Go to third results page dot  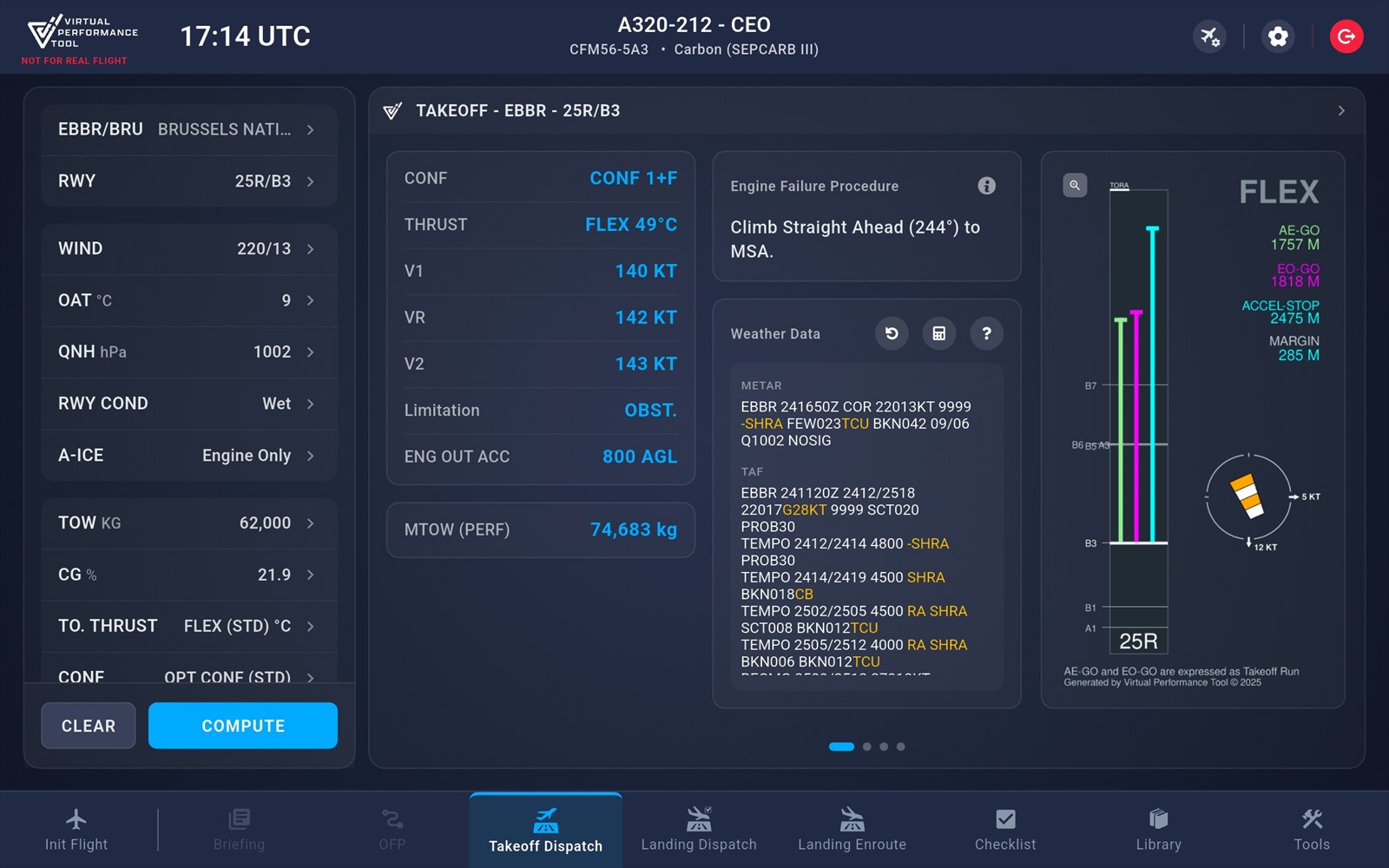[884, 746]
